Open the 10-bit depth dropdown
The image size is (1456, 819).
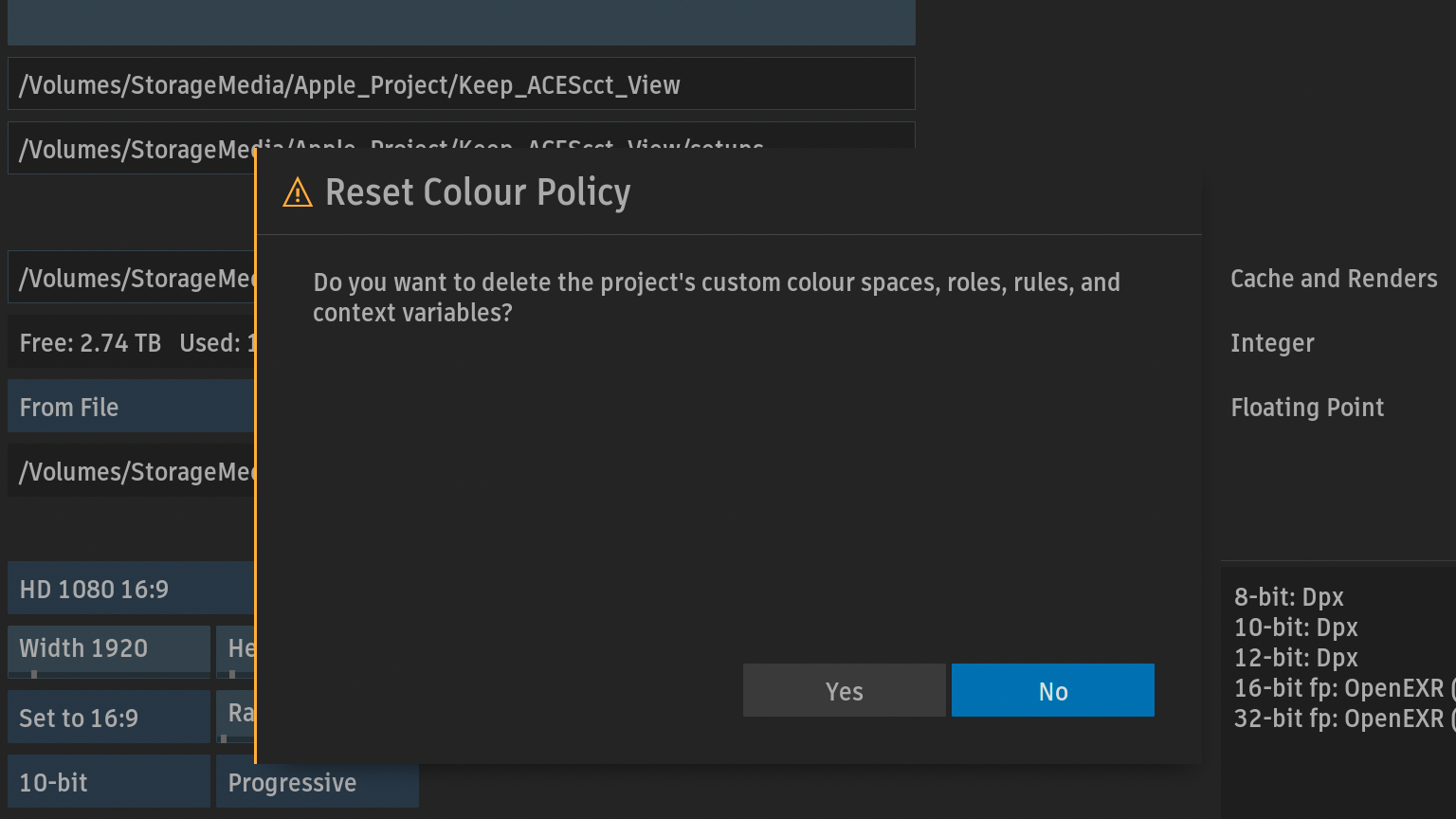point(109,782)
